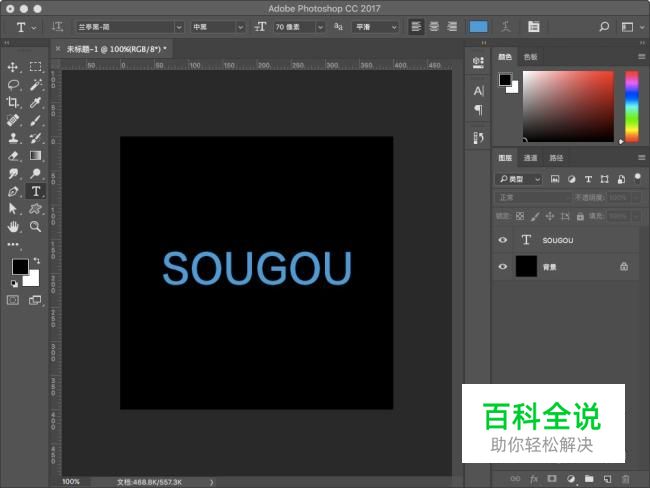Select the Dodge tool

pyautogui.click(x=35, y=173)
